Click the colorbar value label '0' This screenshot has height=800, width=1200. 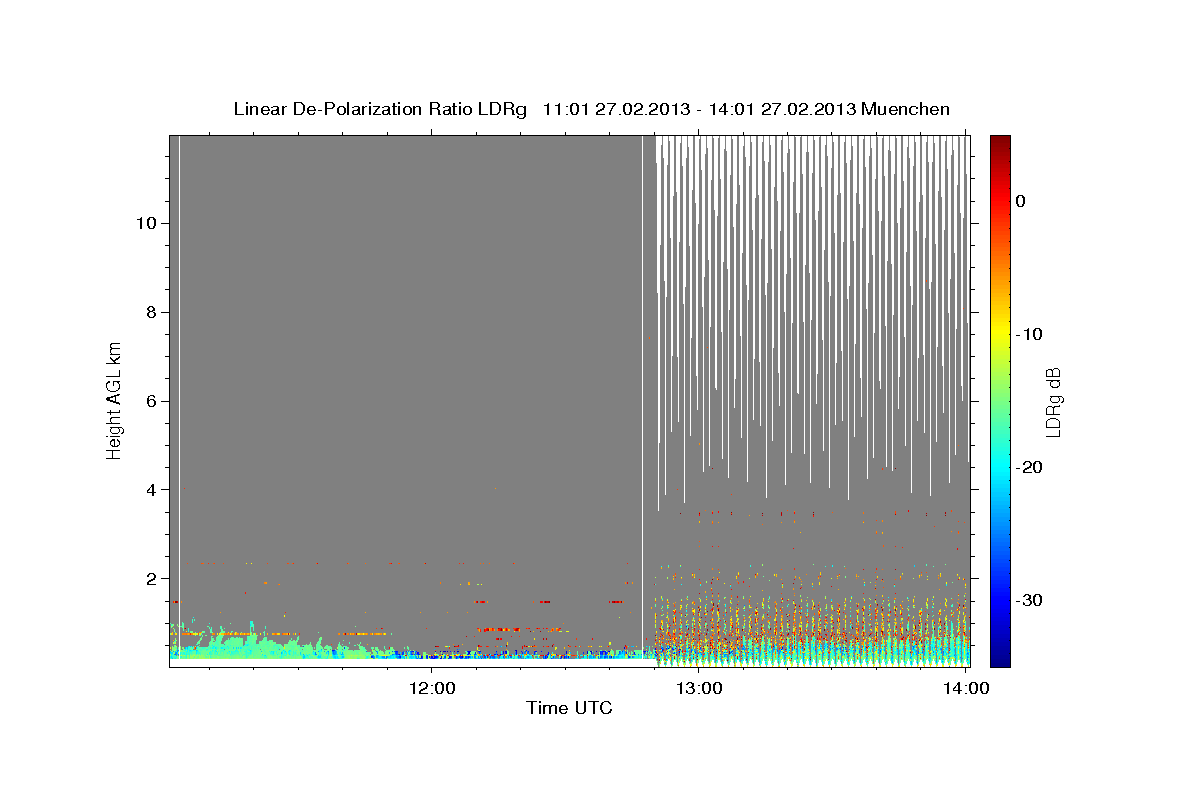click(1021, 201)
